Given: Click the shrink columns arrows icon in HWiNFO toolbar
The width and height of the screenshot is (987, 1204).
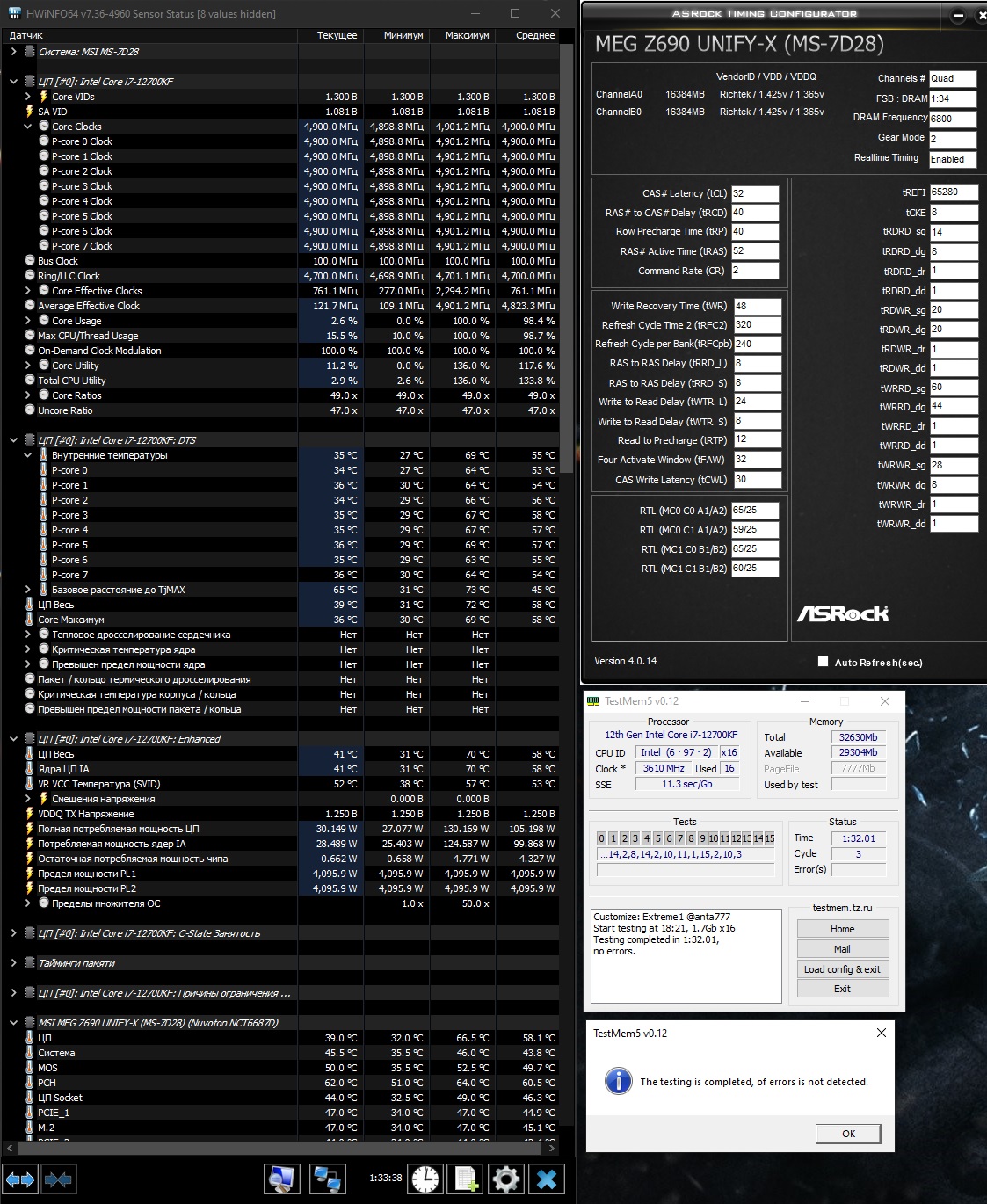Looking at the screenshot, I should [x=58, y=1179].
